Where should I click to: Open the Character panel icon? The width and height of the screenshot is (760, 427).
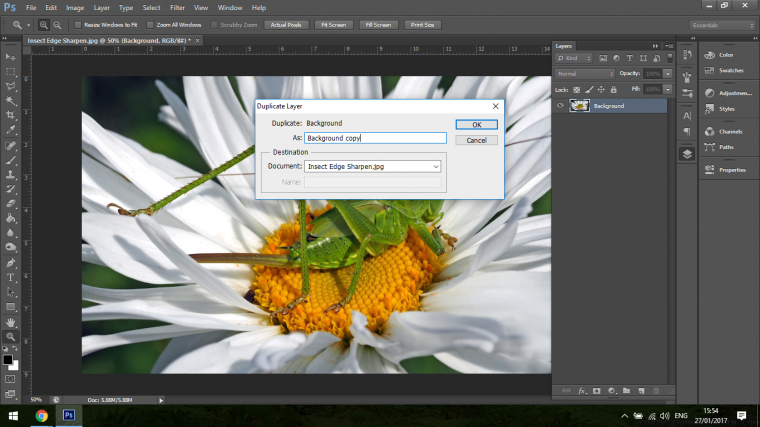687,115
